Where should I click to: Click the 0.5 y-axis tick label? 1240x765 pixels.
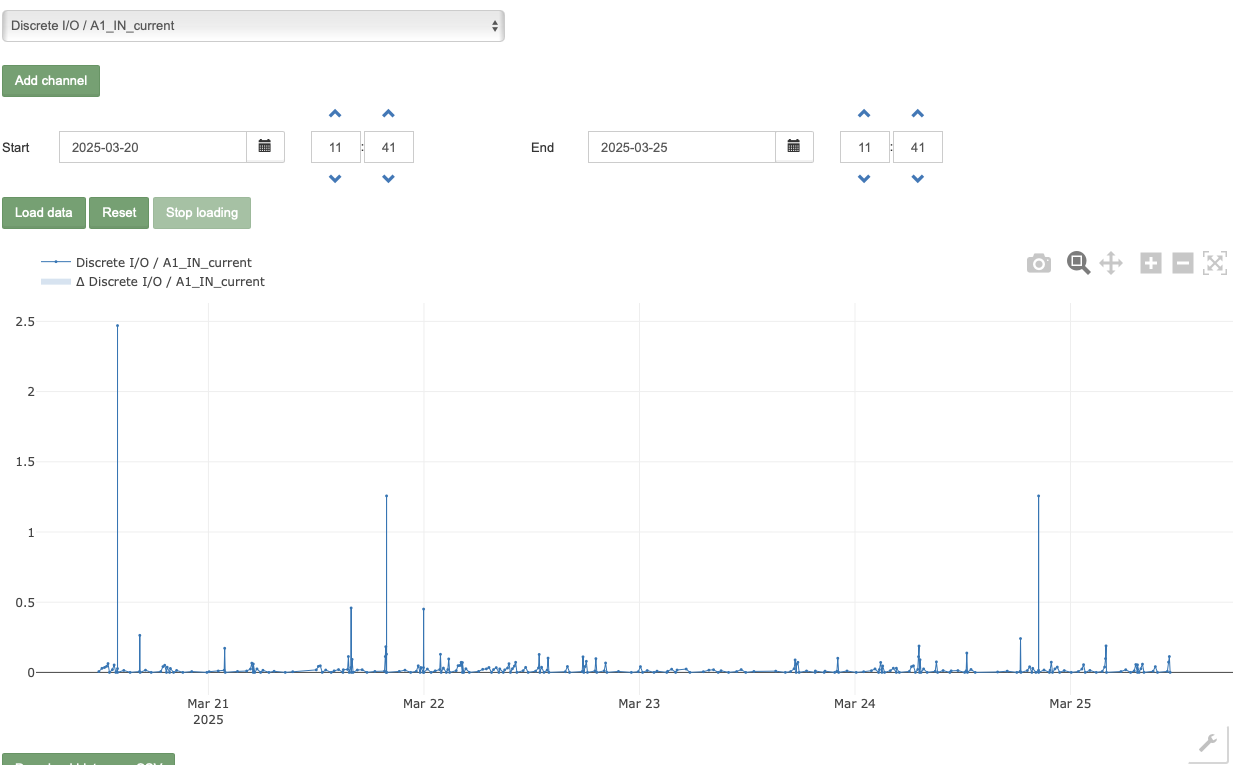coord(25,602)
